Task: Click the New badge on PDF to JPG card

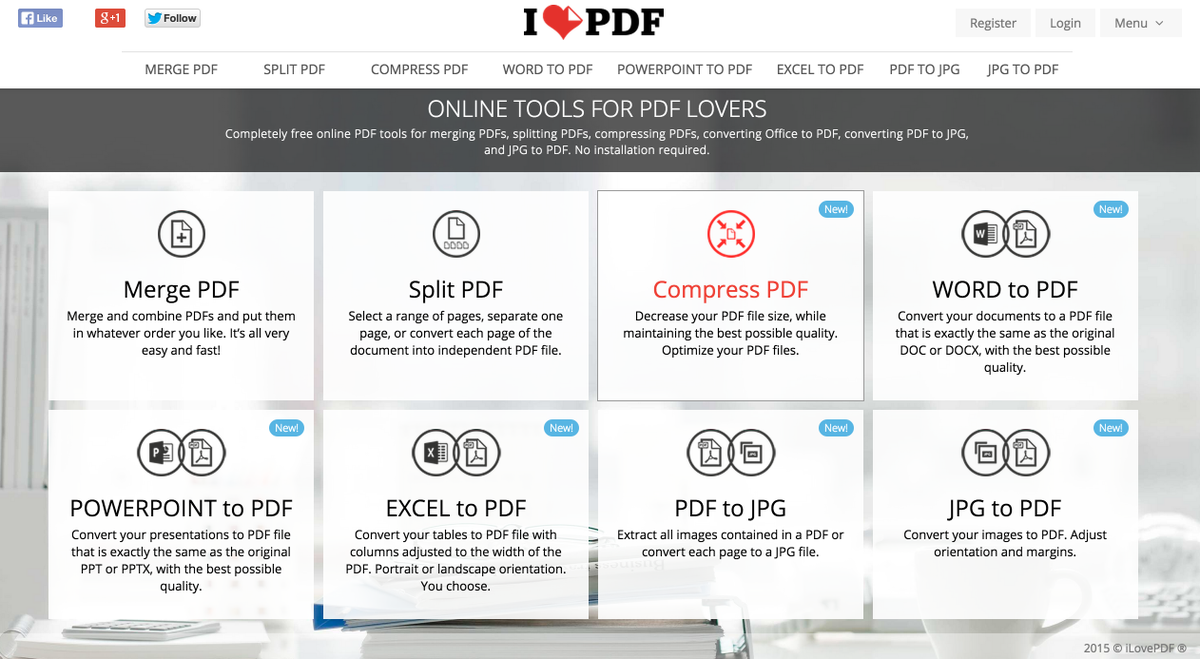Action: [x=836, y=428]
